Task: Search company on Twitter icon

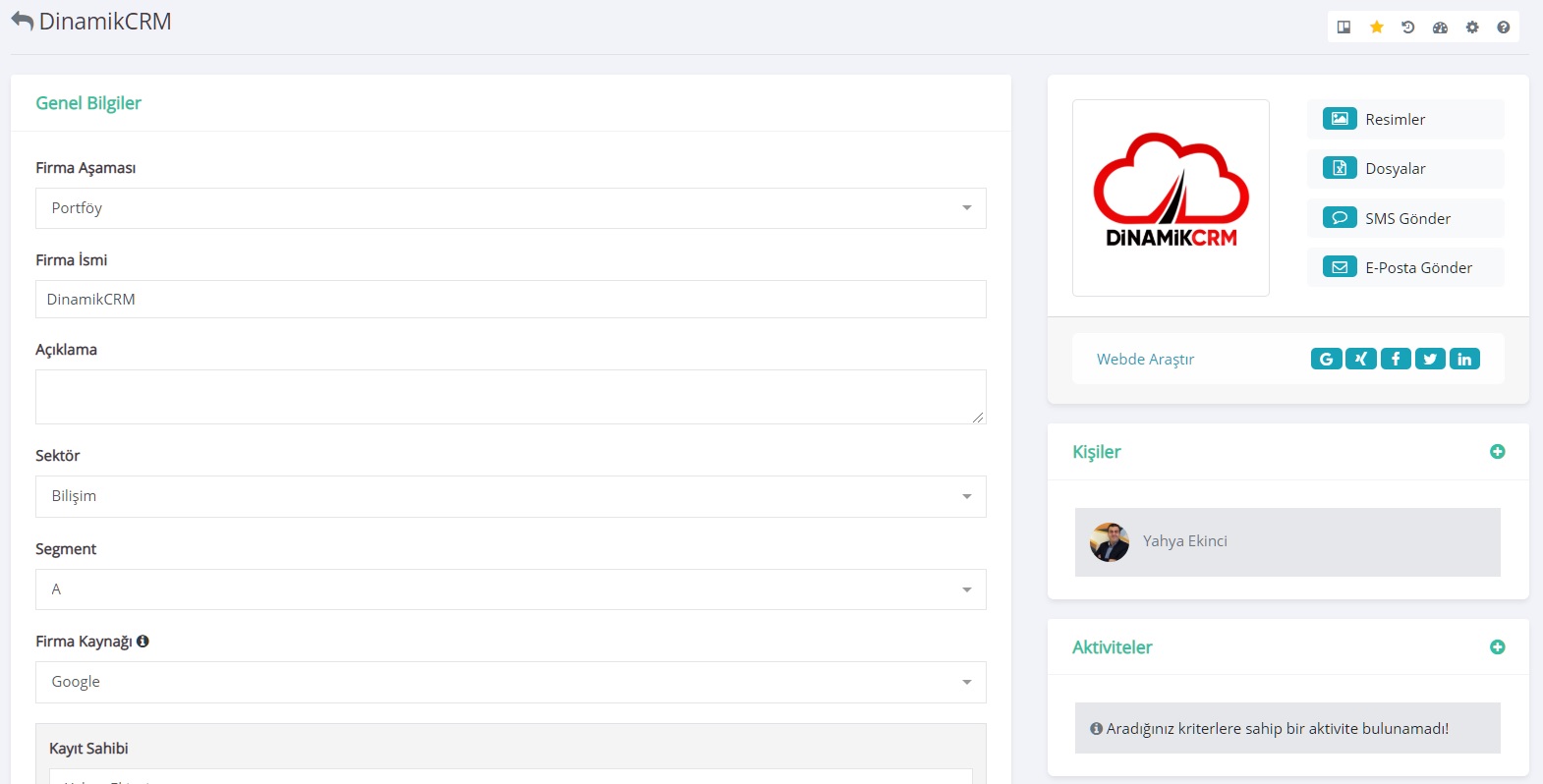Action: pyautogui.click(x=1430, y=359)
